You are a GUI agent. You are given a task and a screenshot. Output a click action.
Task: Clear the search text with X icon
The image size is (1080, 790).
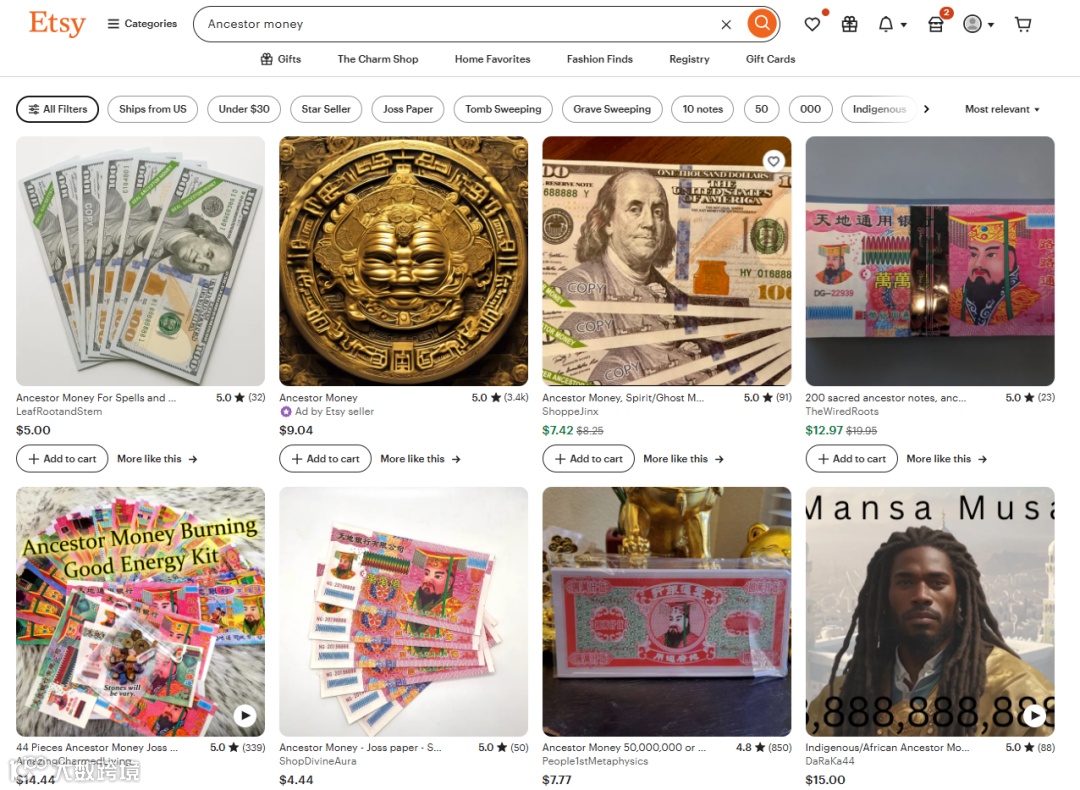pos(726,25)
